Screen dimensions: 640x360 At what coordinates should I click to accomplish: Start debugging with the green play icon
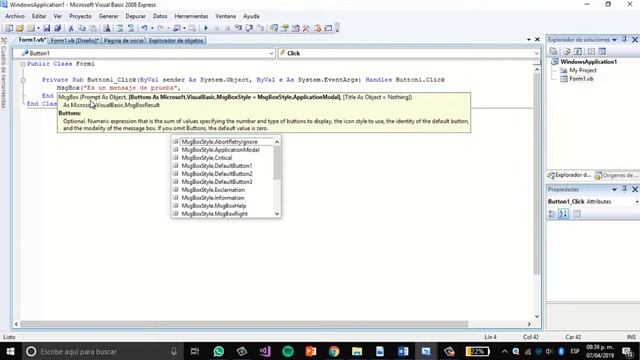pyautogui.click(x=206, y=28)
